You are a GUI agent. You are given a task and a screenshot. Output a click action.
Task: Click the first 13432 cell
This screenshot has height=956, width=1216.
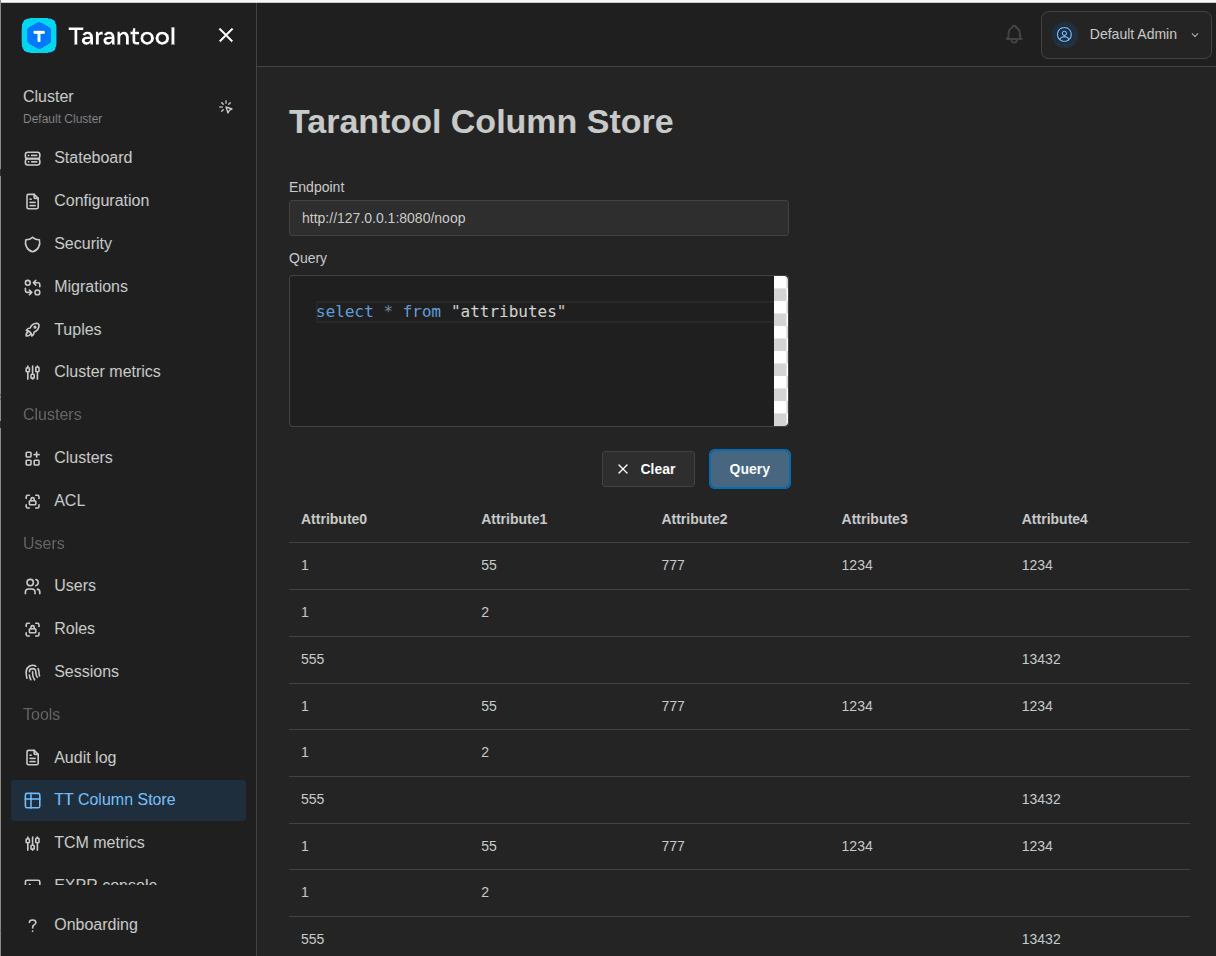click(x=1041, y=659)
